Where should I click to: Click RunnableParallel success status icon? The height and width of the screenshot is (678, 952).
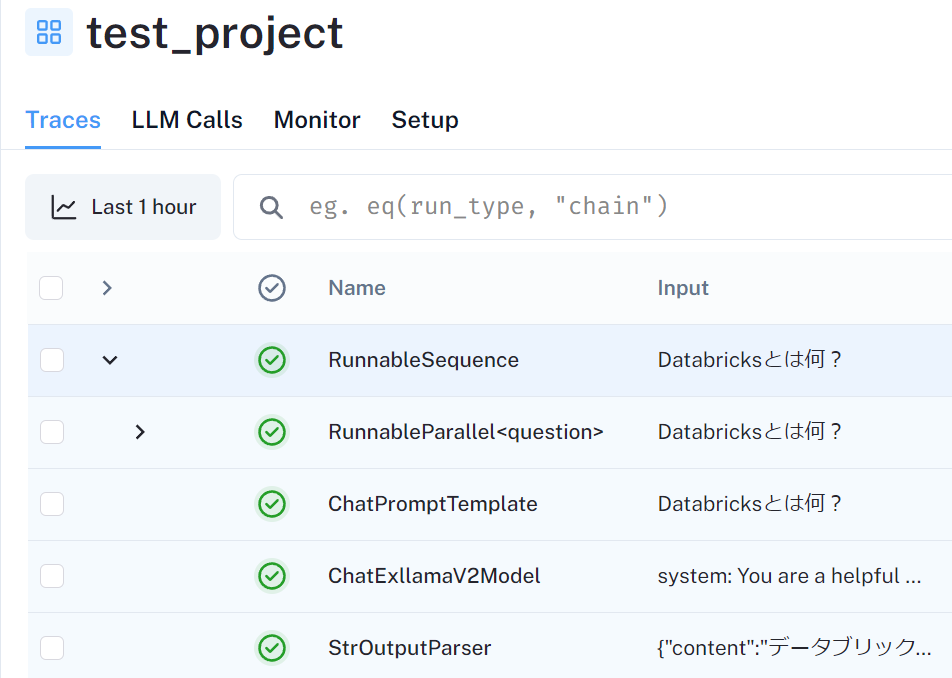click(x=272, y=432)
